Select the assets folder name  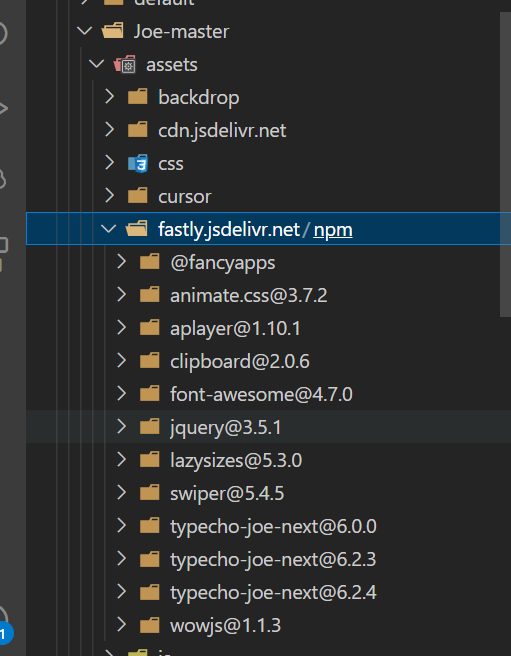[172, 64]
